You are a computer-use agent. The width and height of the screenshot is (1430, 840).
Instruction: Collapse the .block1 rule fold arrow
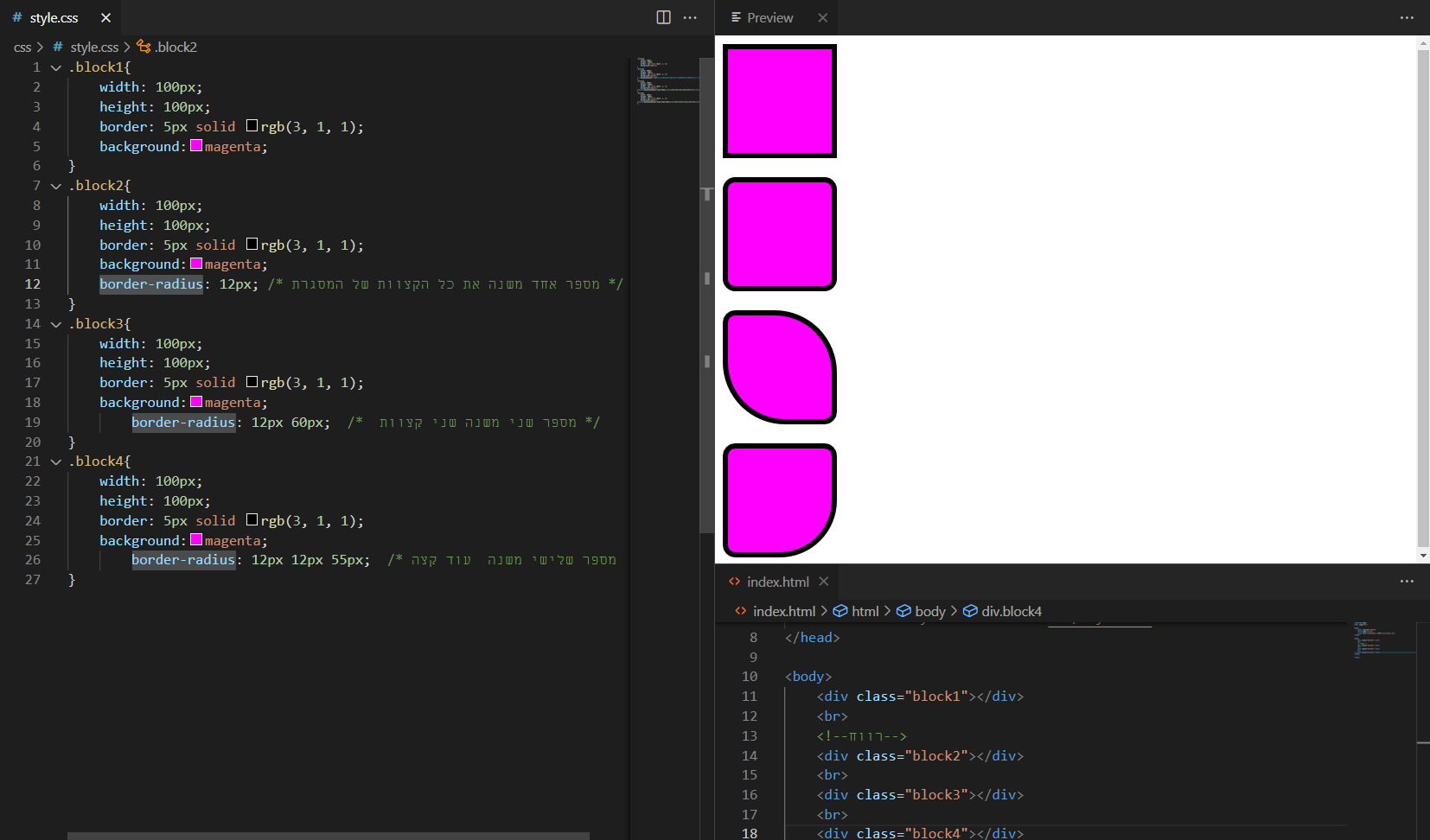(x=56, y=67)
